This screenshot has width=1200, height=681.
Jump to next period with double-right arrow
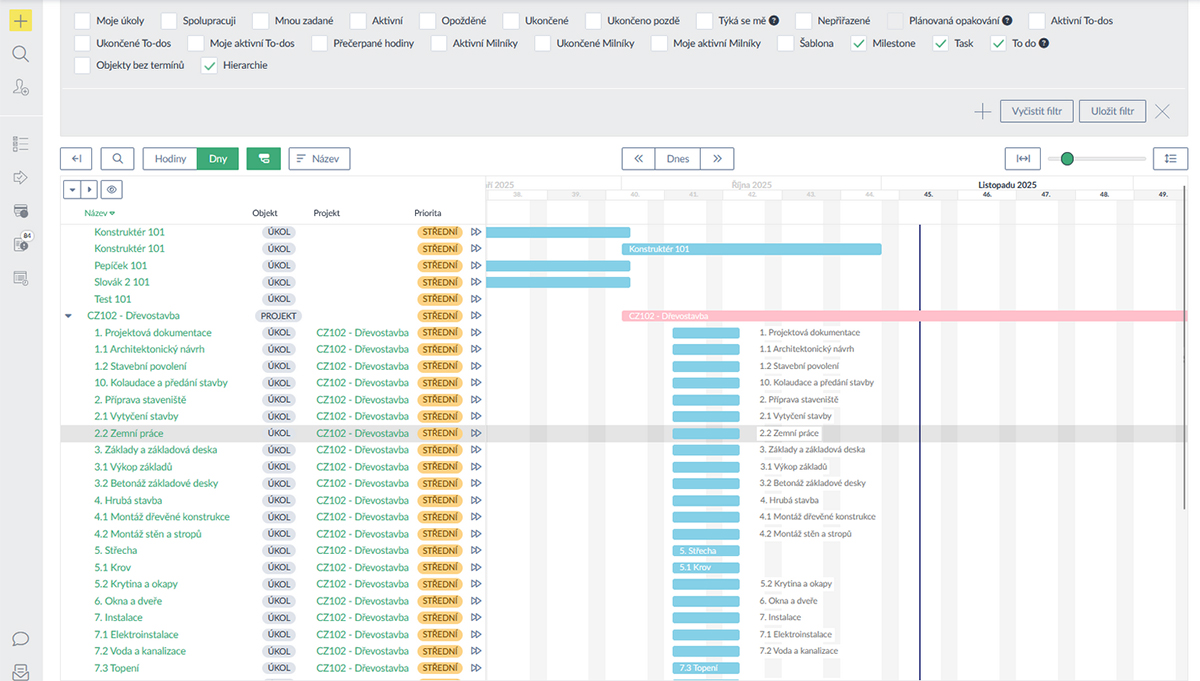pos(716,158)
